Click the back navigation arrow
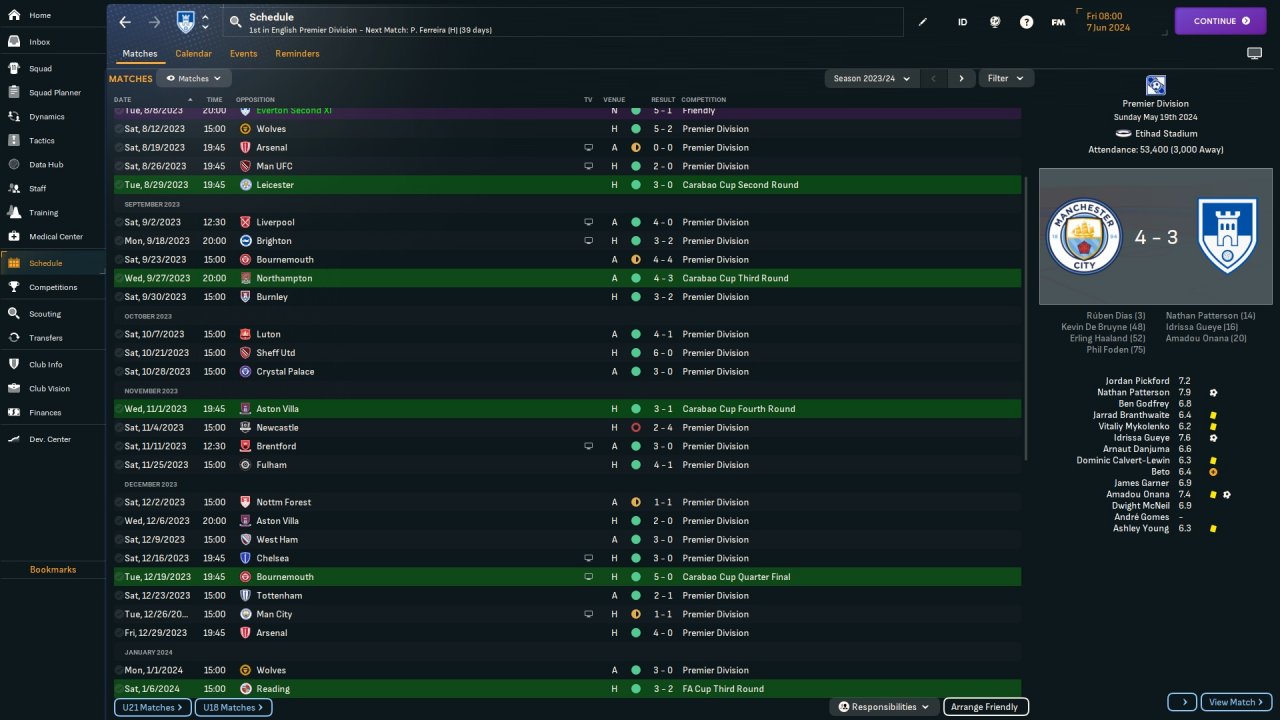The width and height of the screenshot is (1280, 720). pyautogui.click(x=125, y=22)
